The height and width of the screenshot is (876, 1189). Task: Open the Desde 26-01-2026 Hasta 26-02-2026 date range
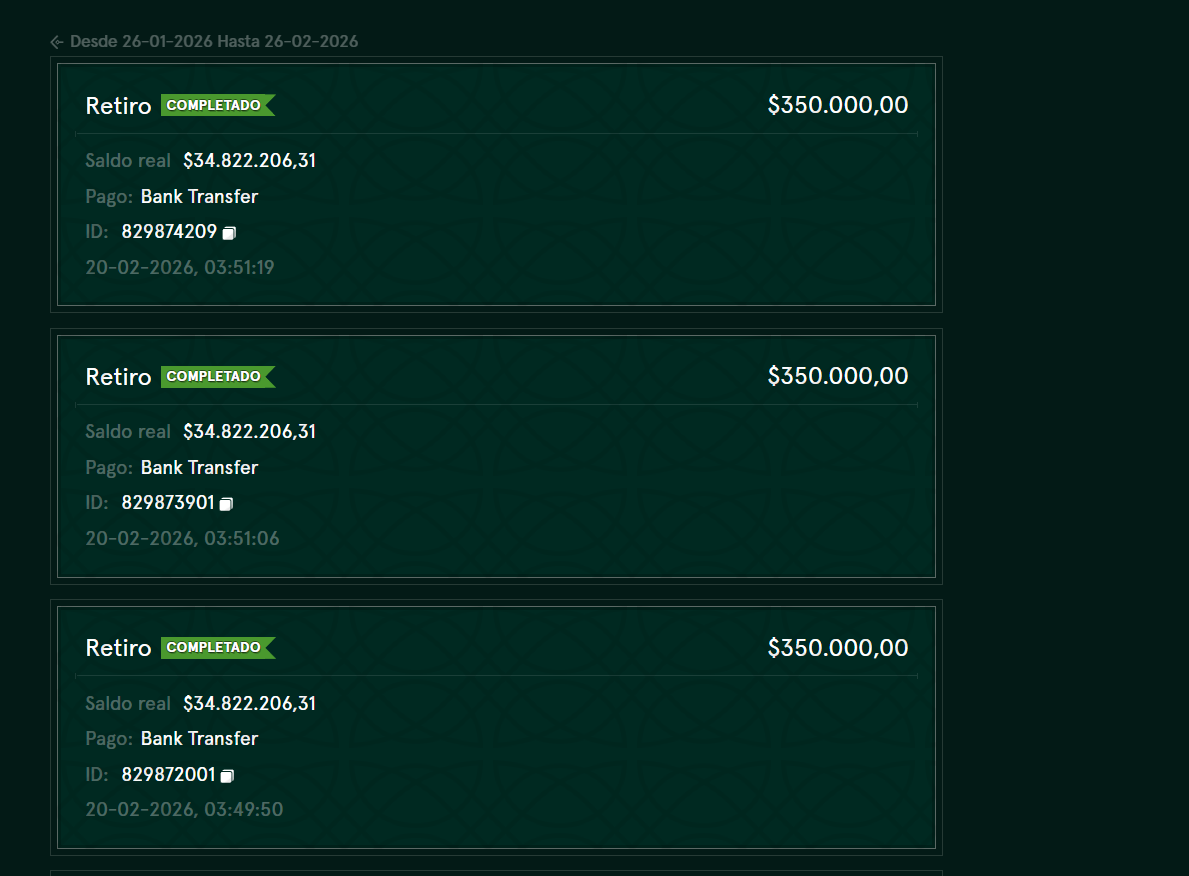pos(214,42)
